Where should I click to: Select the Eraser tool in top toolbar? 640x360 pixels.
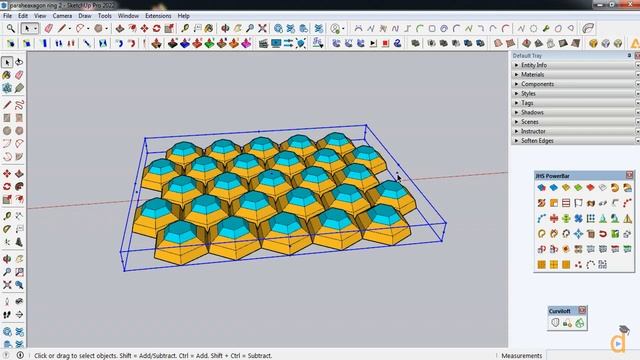coord(49,29)
